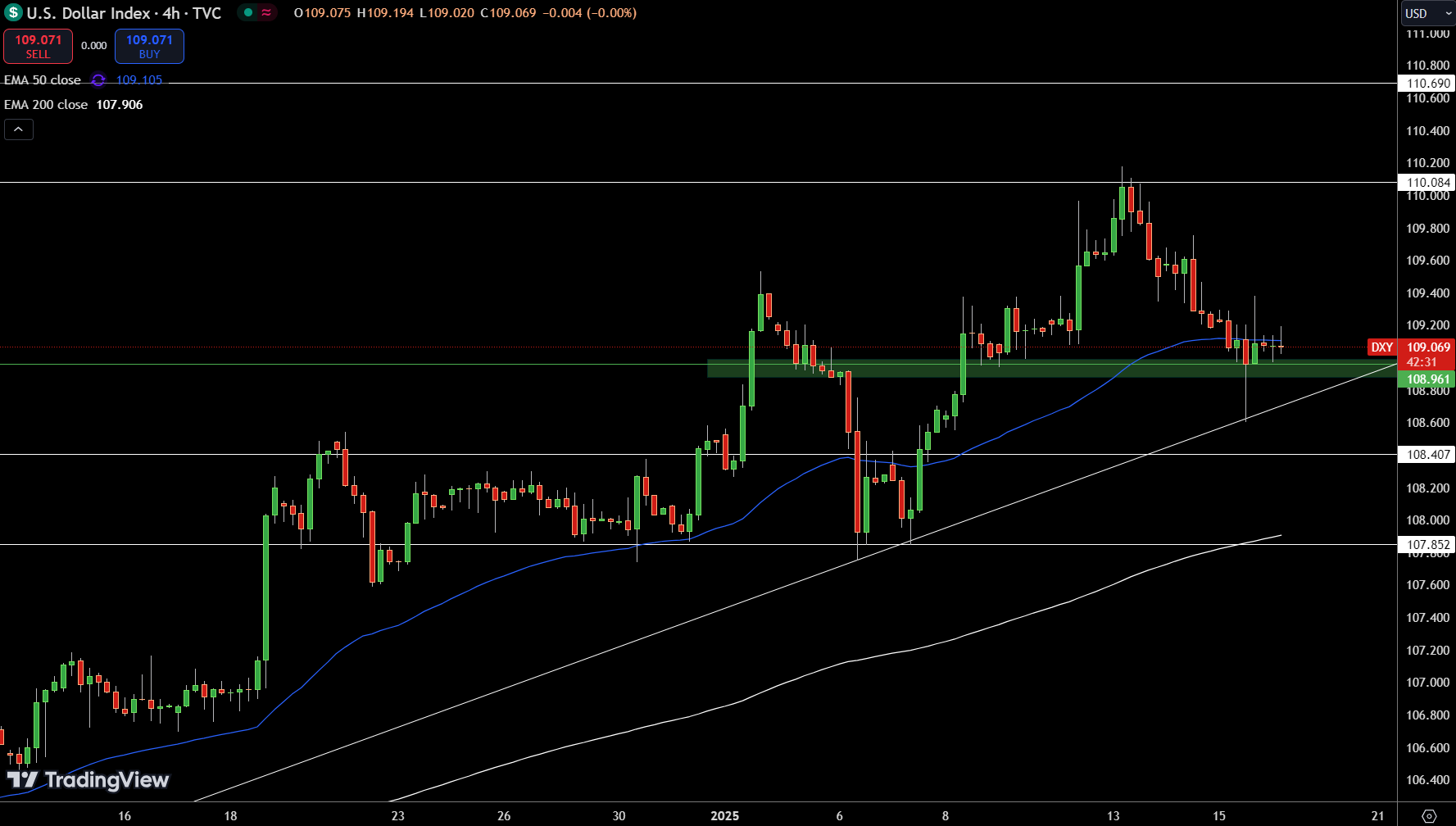The image size is (1456, 826).
Task: Click the dollar symbol logo icon
Action: pos(13,13)
